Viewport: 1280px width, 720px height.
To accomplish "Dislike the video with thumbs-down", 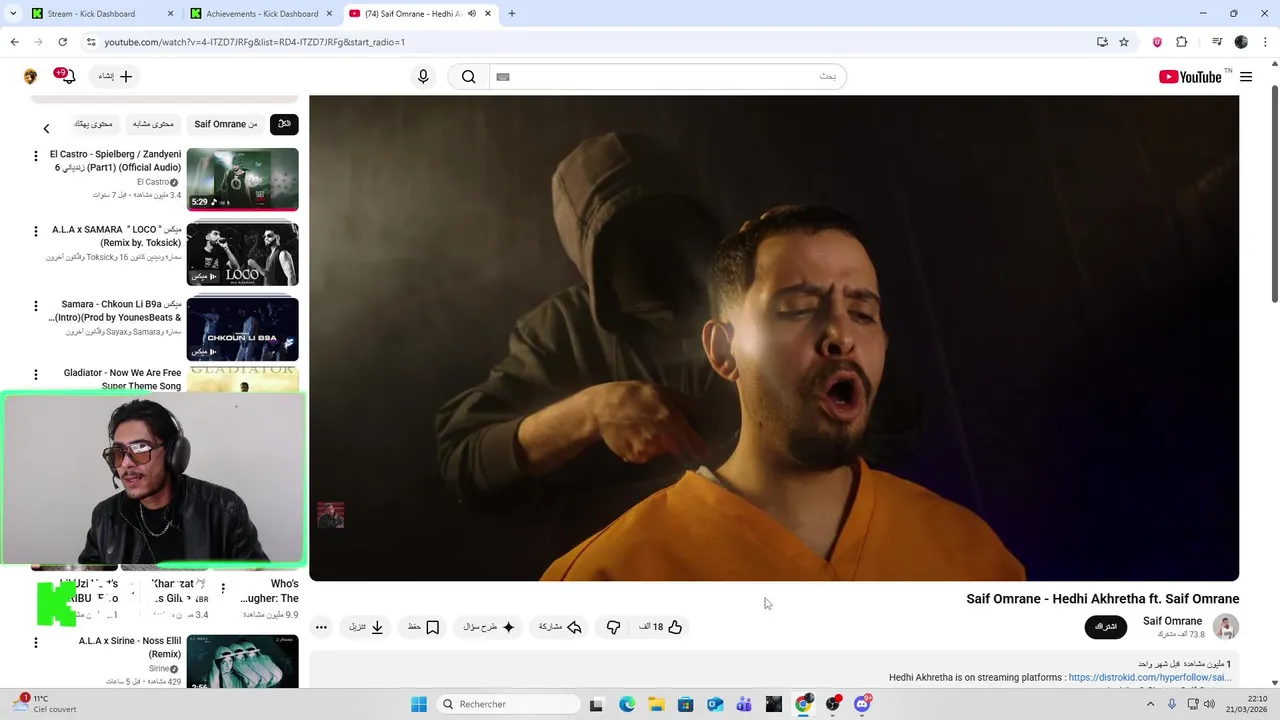I will tap(613, 627).
